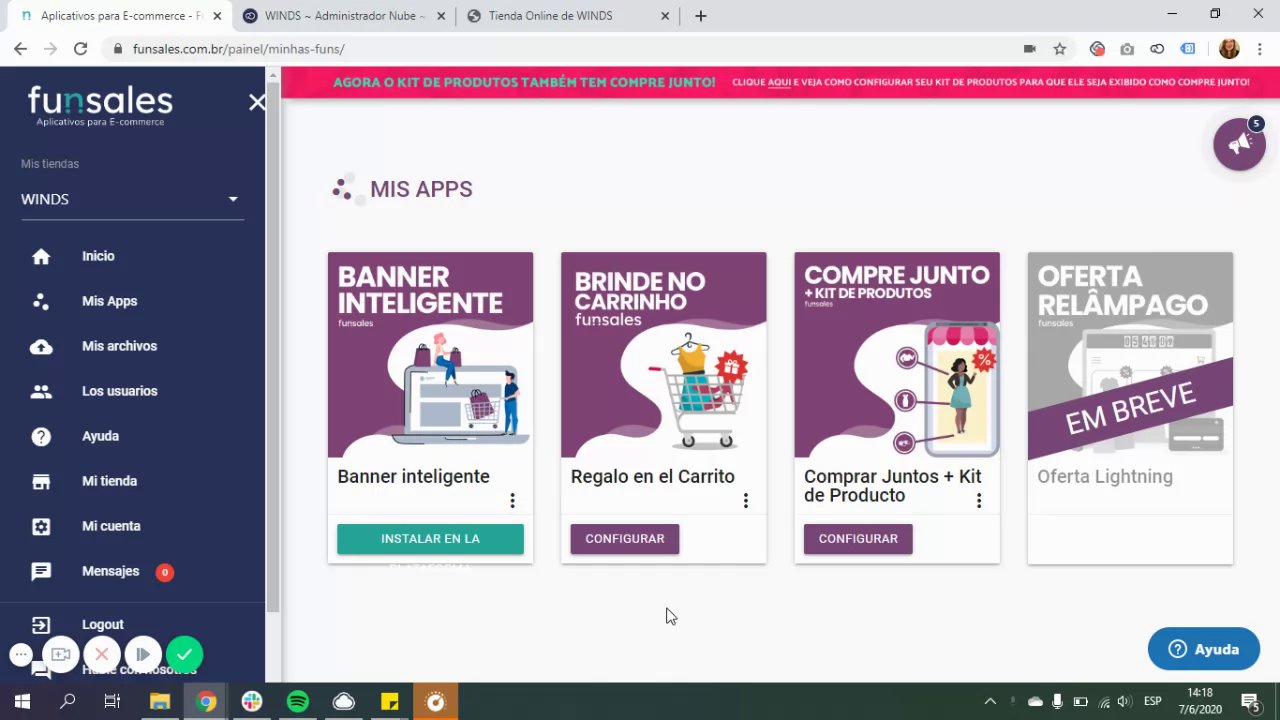Click the recorder ellipsis options button
Image resolution: width=1280 pixels, height=720 pixels.
(21, 655)
